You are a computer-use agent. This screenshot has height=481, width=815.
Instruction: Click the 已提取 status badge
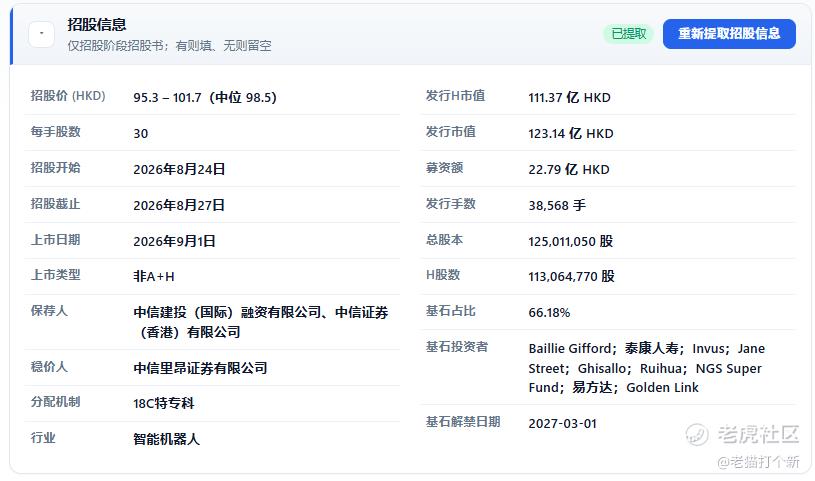pyautogui.click(x=628, y=34)
